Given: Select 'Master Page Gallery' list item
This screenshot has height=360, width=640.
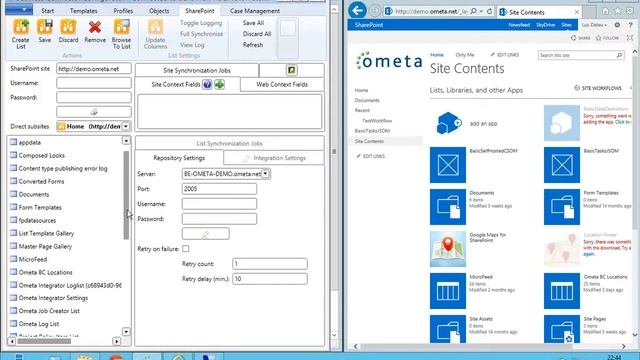Looking at the screenshot, I should [x=45, y=247].
